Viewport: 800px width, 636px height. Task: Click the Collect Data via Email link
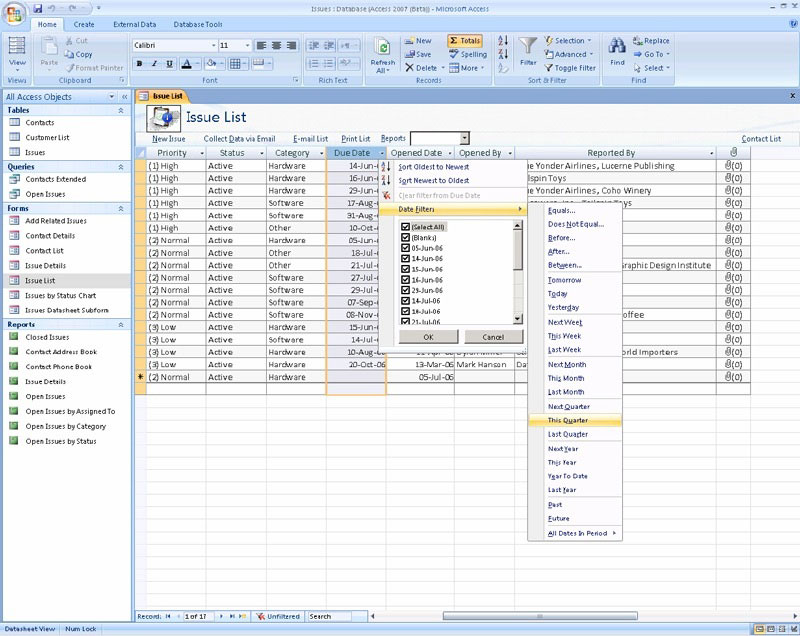pyautogui.click(x=239, y=139)
